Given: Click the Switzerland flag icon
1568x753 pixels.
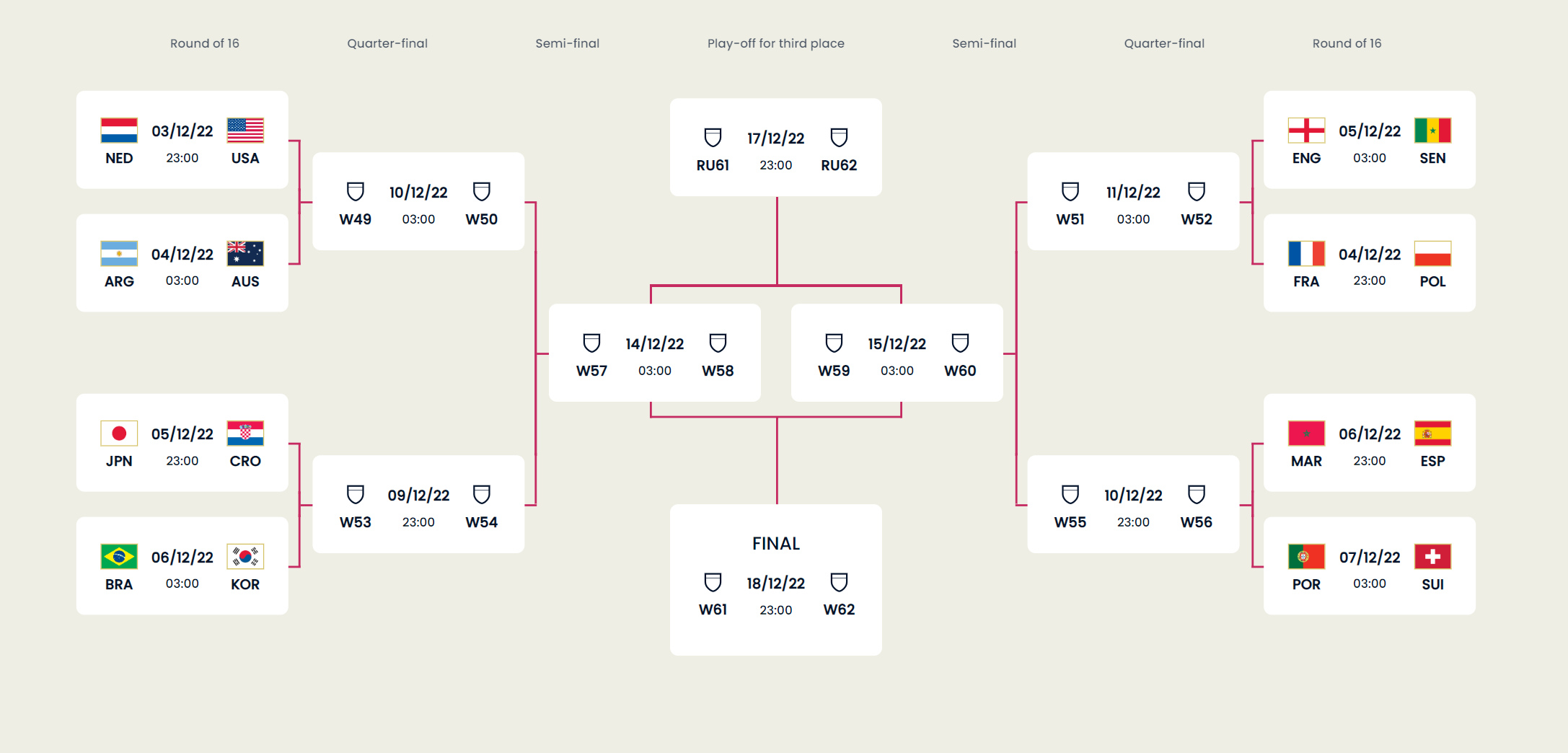Looking at the screenshot, I should coord(1432,557).
